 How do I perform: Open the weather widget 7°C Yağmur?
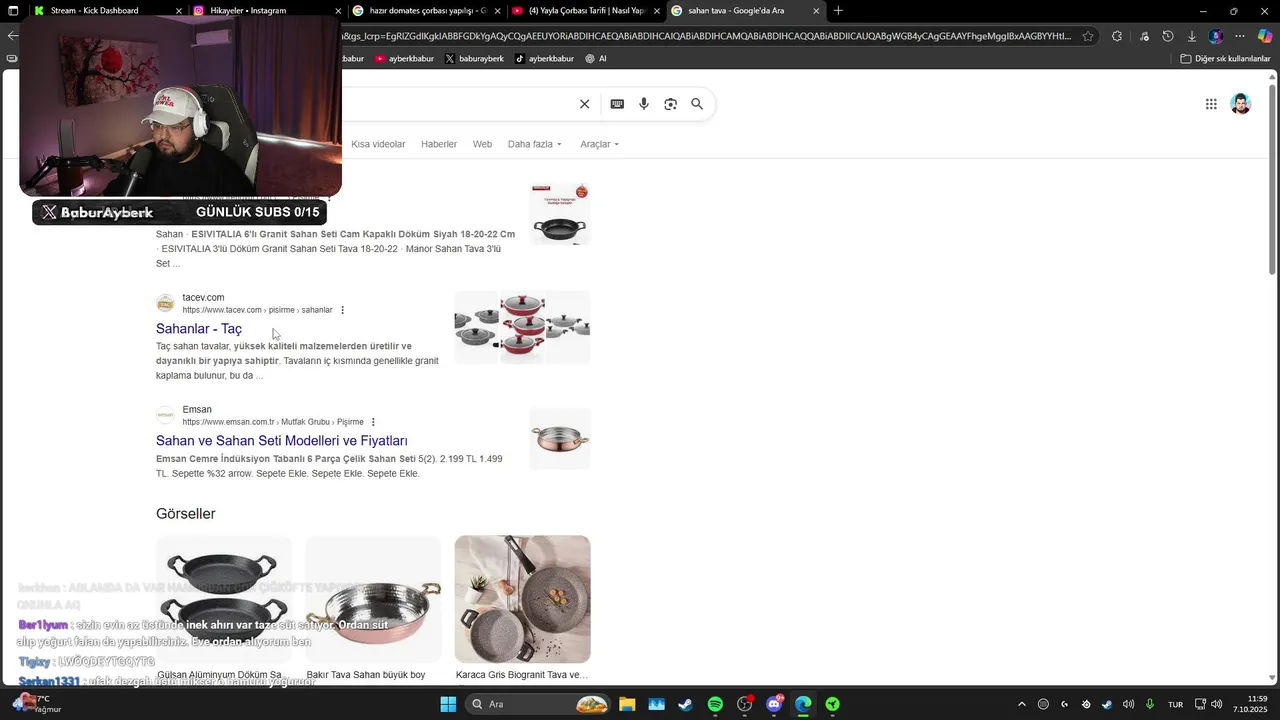click(x=40, y=704)
